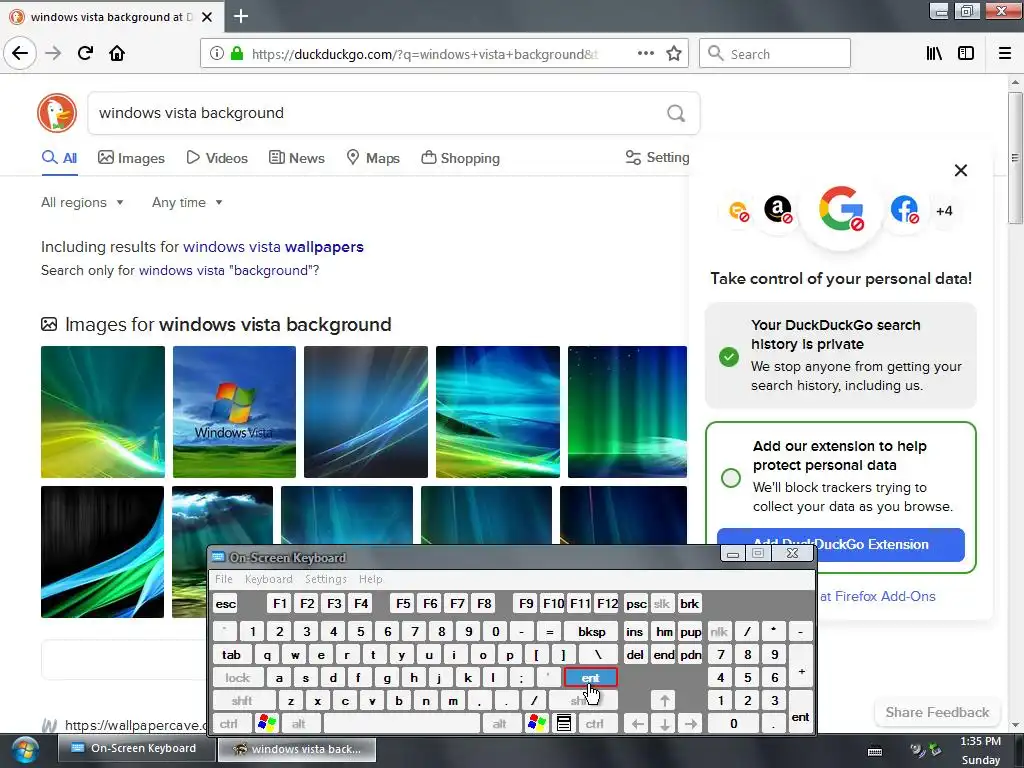Viewport: 1024px width, 768px height.
Task: Toggle the left alt key on keyboard
Action: (298, 724)
